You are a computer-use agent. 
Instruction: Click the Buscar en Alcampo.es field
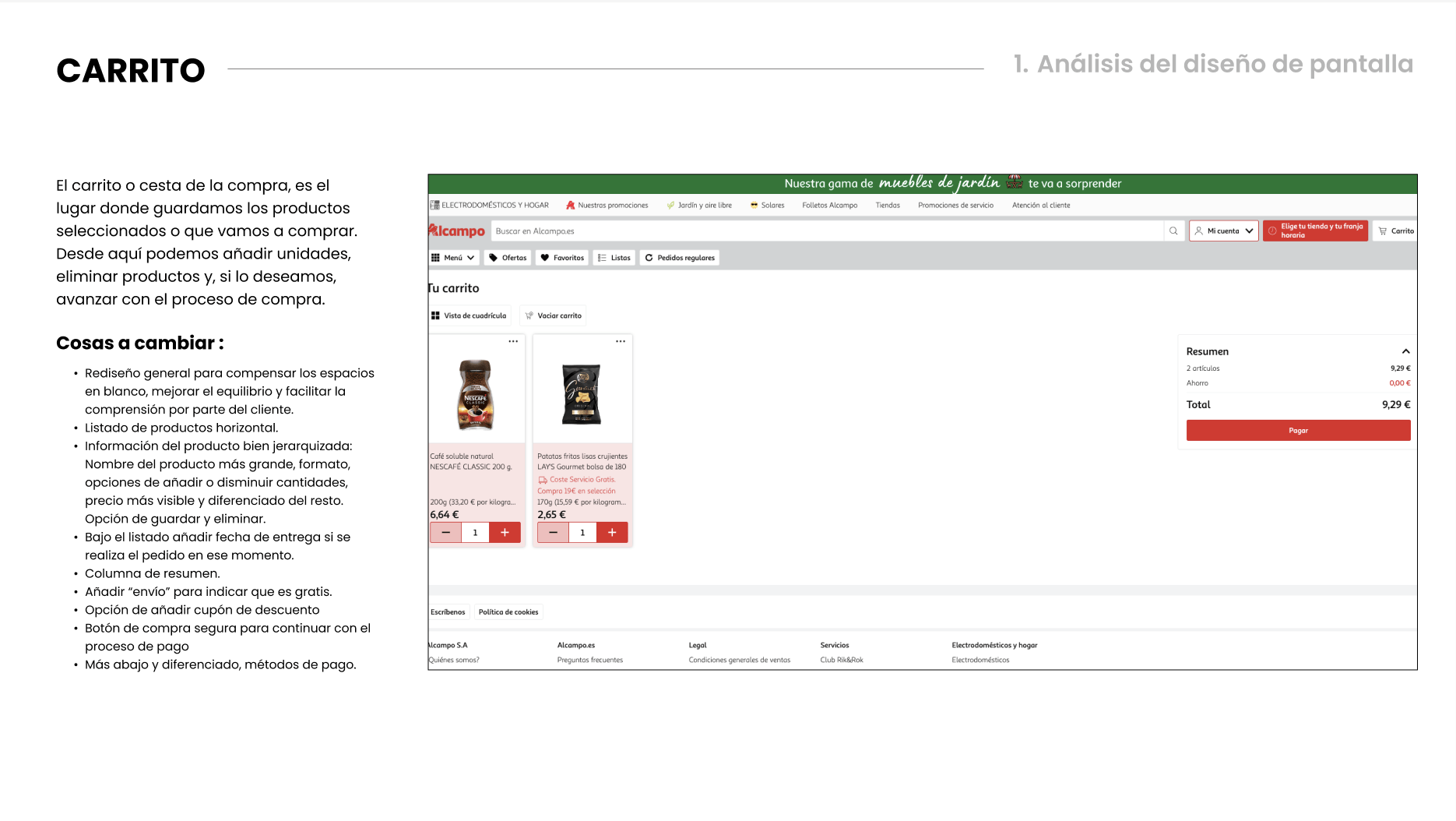coord(825,231)
